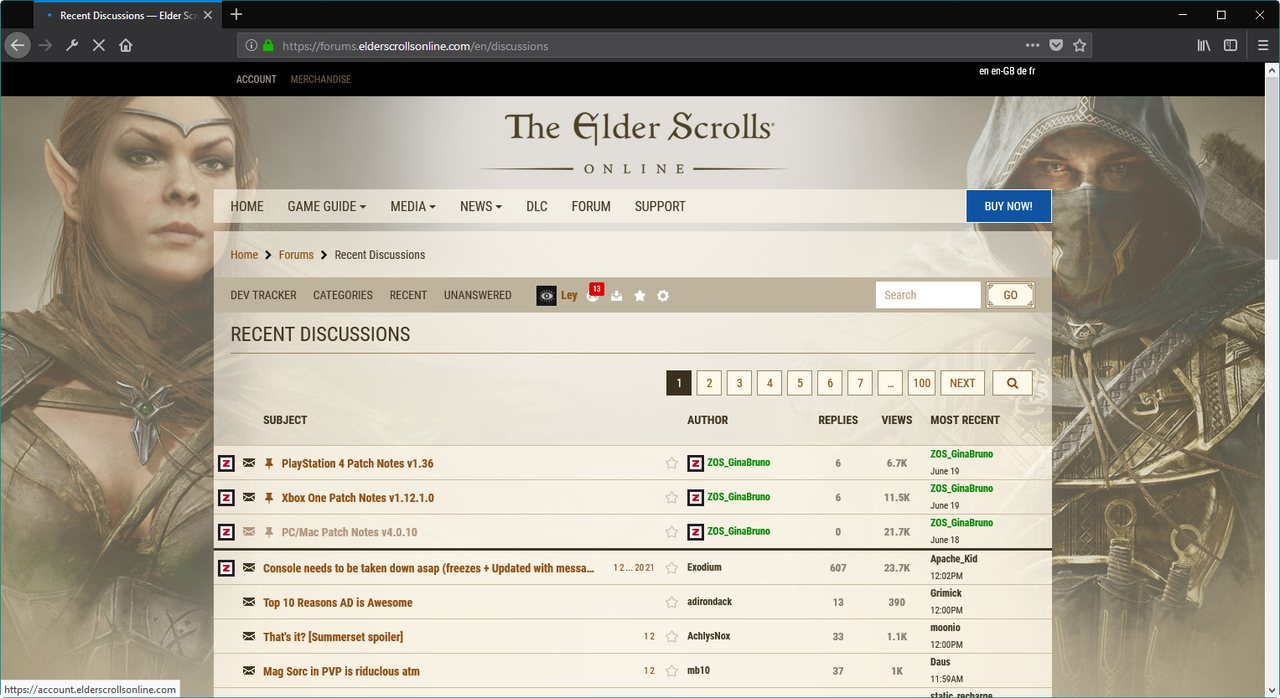
Task: Open forum bookmarks star icon in toolbar
Action: [x=640, y=295]
